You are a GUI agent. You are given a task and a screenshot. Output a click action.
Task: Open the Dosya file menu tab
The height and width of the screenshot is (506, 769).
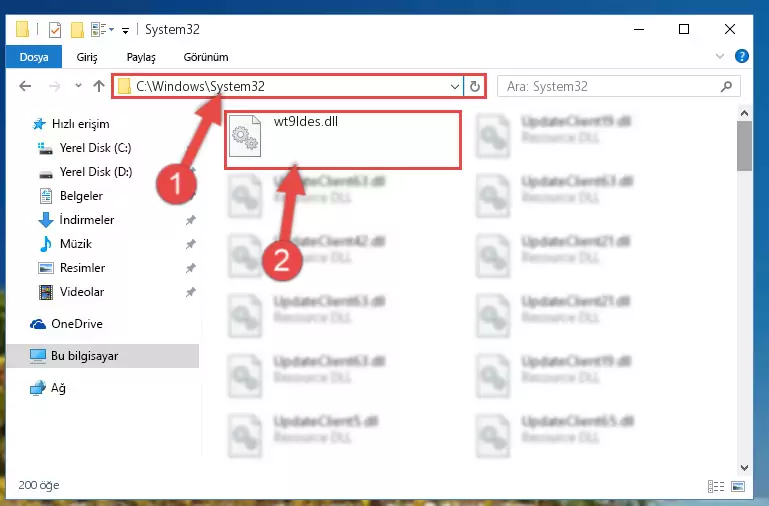point(34,57)
